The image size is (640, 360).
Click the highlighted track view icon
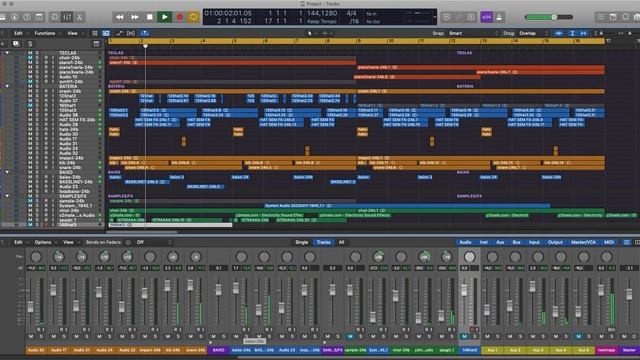[106, 33]
